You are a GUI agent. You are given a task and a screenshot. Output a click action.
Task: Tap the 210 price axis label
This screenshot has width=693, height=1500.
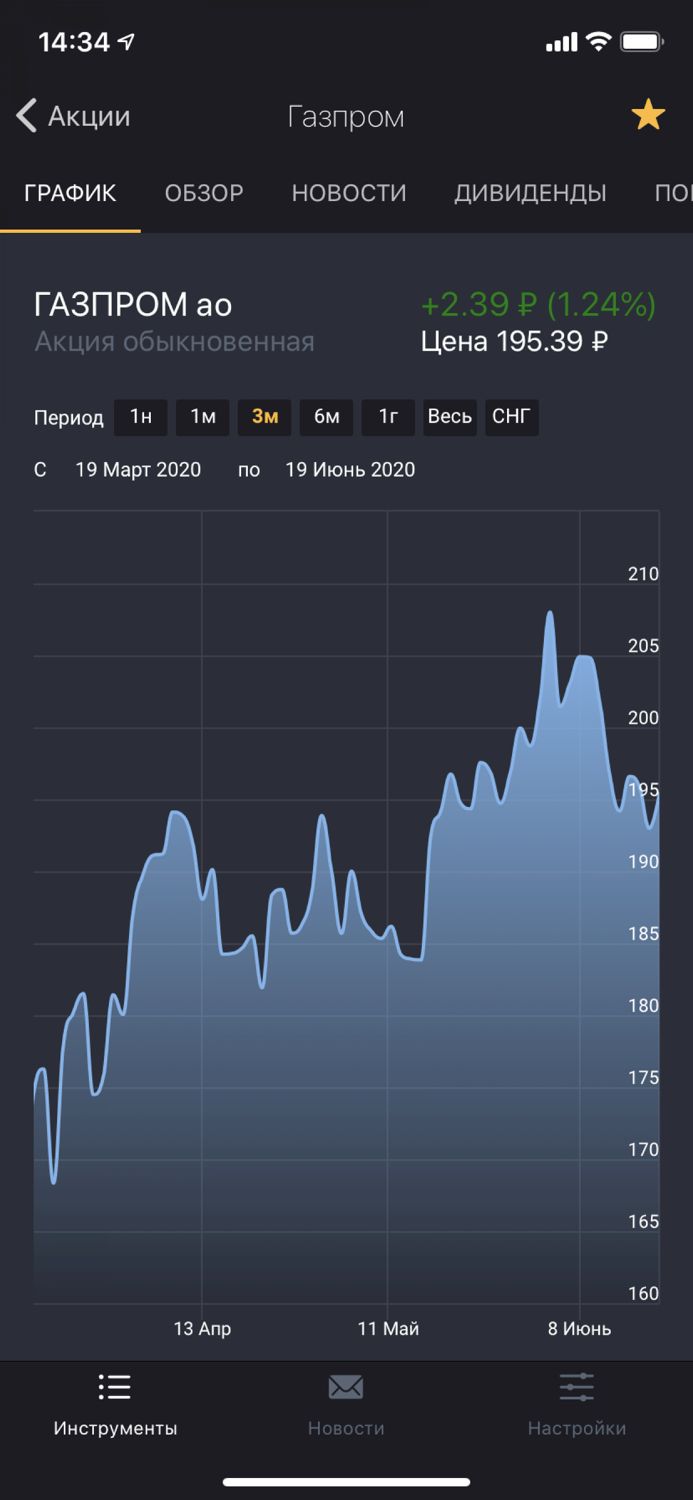[x=643, y=574]
